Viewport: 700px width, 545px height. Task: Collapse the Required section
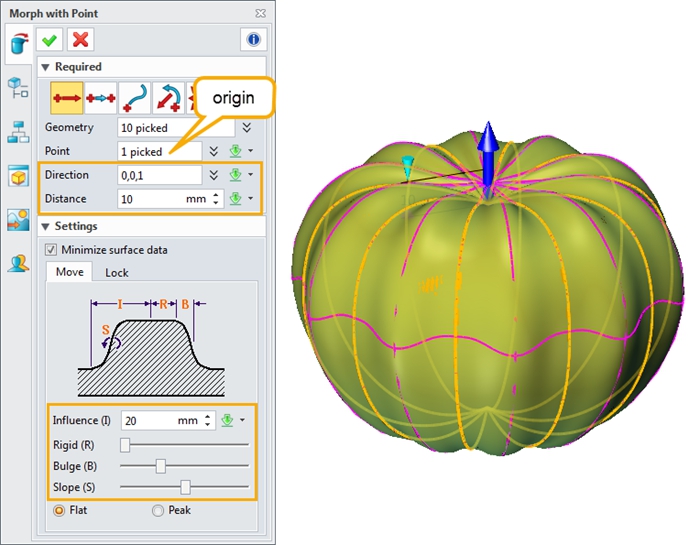[x=45, y=67]
